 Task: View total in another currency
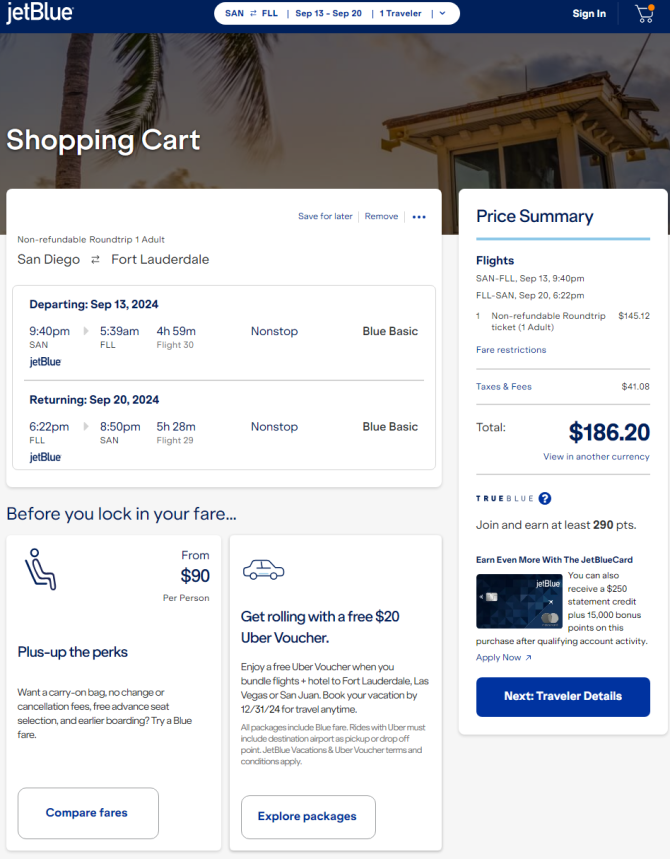coord(596,457)
